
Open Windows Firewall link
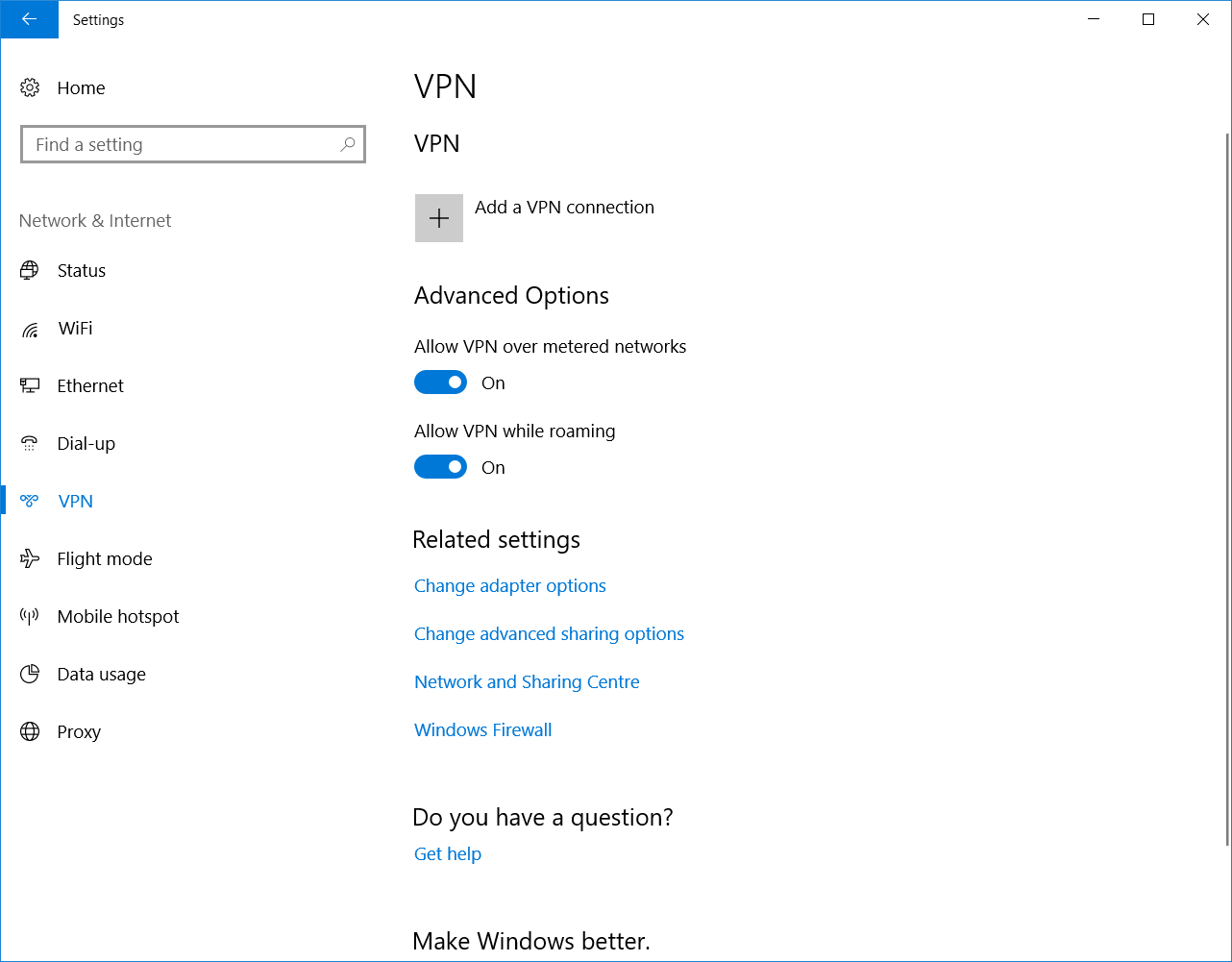coord(482,729)
